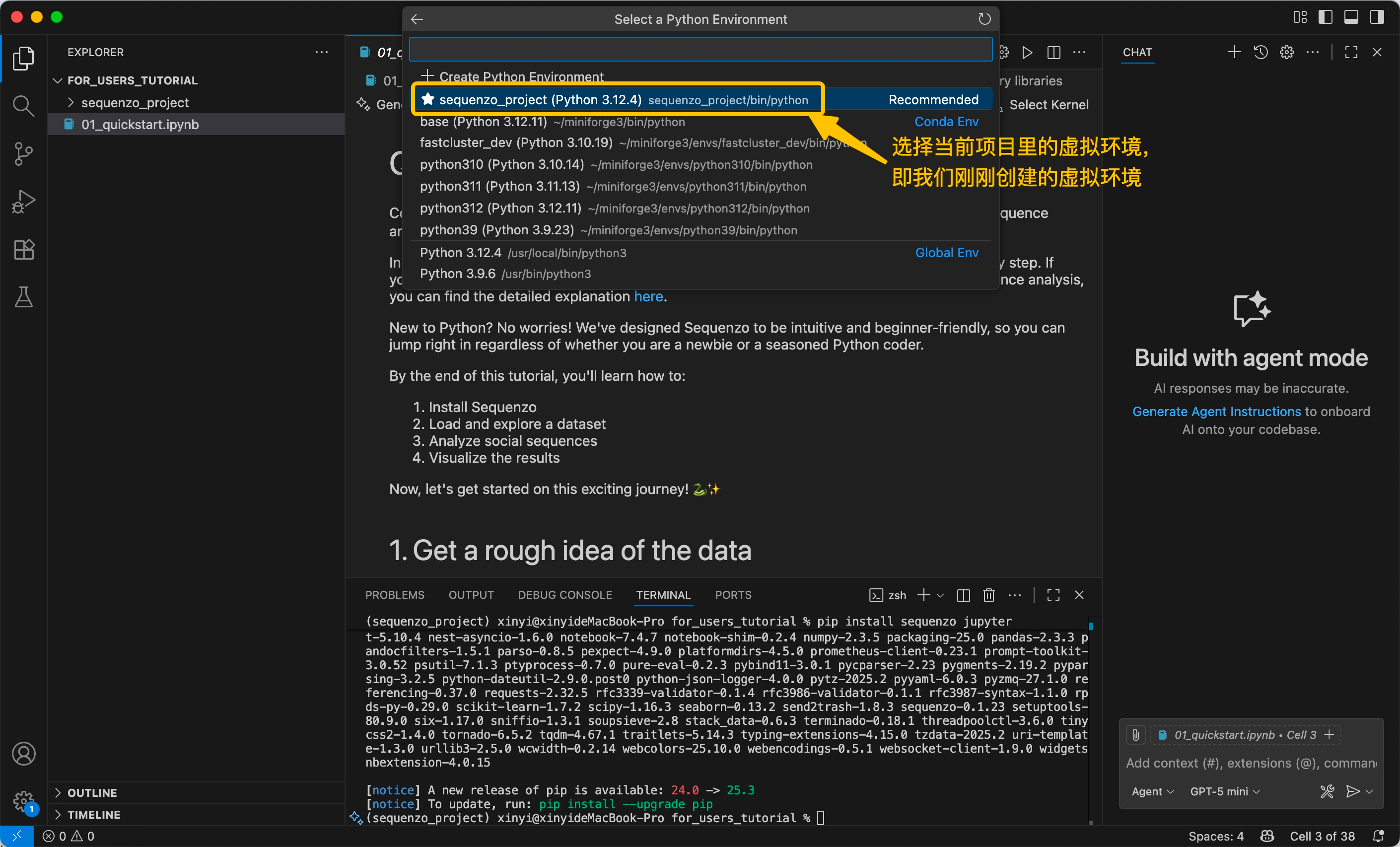Open Run and Debug view
This screenshot has width=1400, height=847.
pyautogui.click(x=23, y=201)
